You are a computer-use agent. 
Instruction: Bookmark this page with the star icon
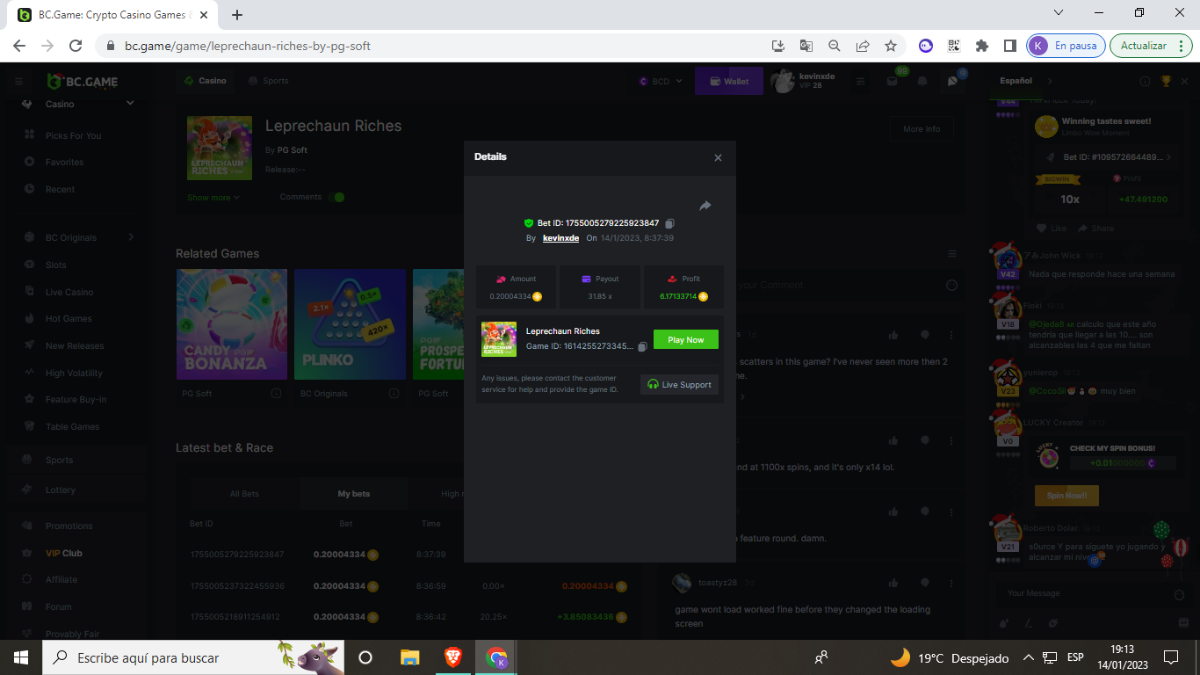point(890,46)
